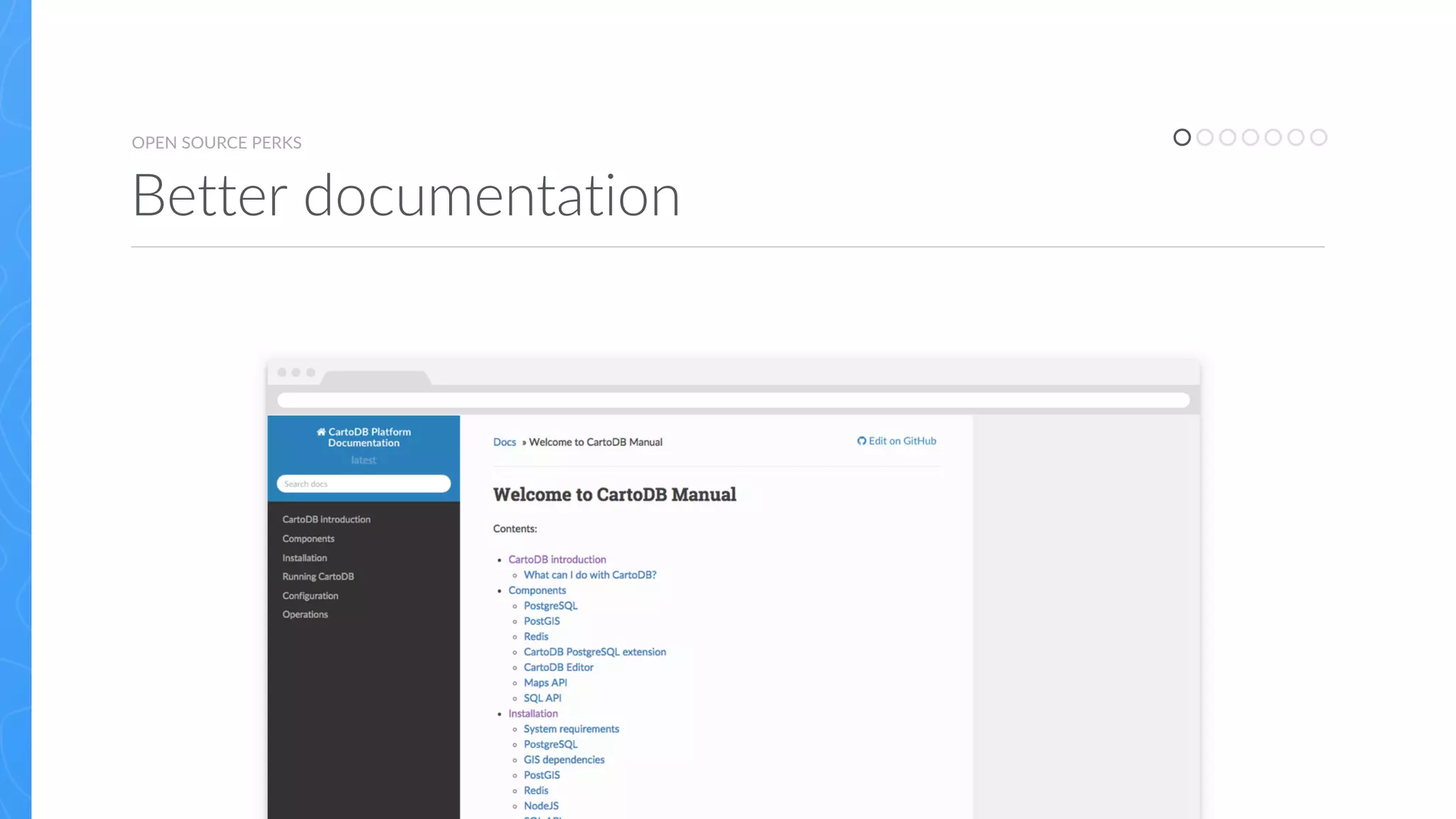This screenshot has height=819, width=1456.
Task: Click the GitHub icon next to Edit on GitHub
Action: 862,441
